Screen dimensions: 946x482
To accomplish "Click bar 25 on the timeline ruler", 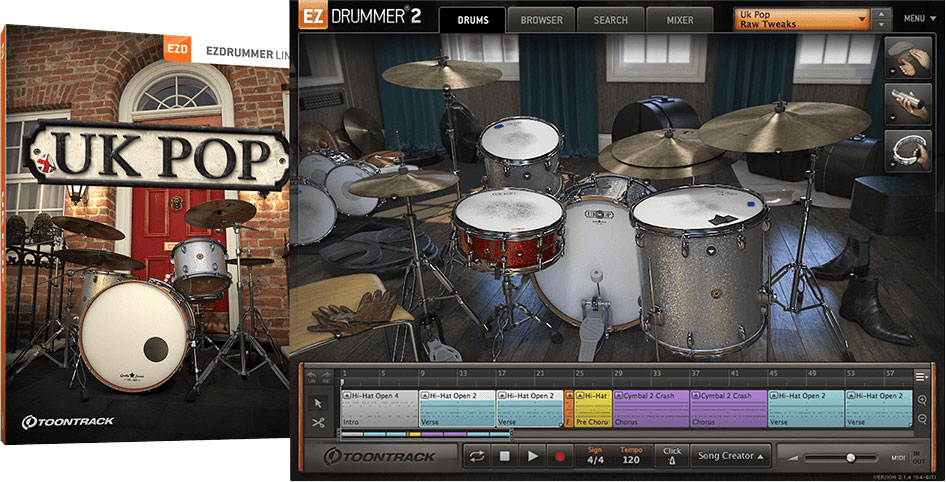I will pos(579,373).
